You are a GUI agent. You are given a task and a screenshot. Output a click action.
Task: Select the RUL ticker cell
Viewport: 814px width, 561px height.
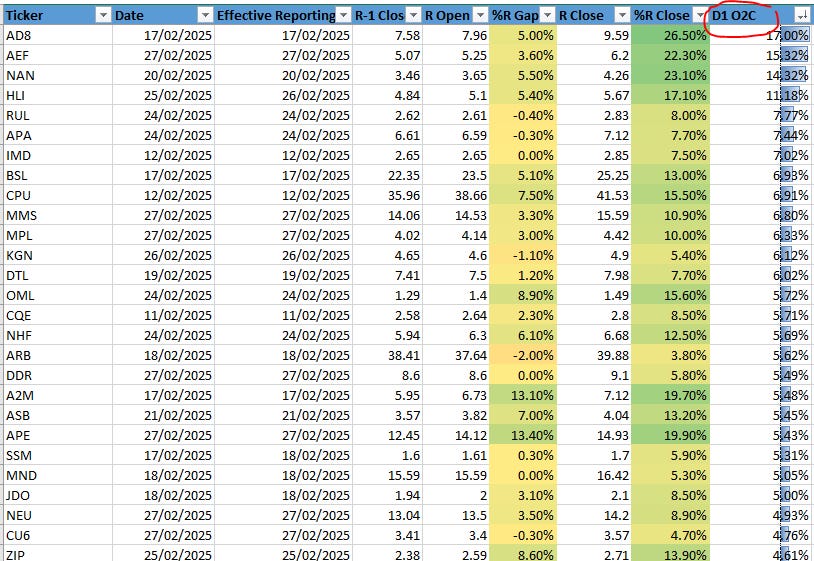tap(57, 116)
